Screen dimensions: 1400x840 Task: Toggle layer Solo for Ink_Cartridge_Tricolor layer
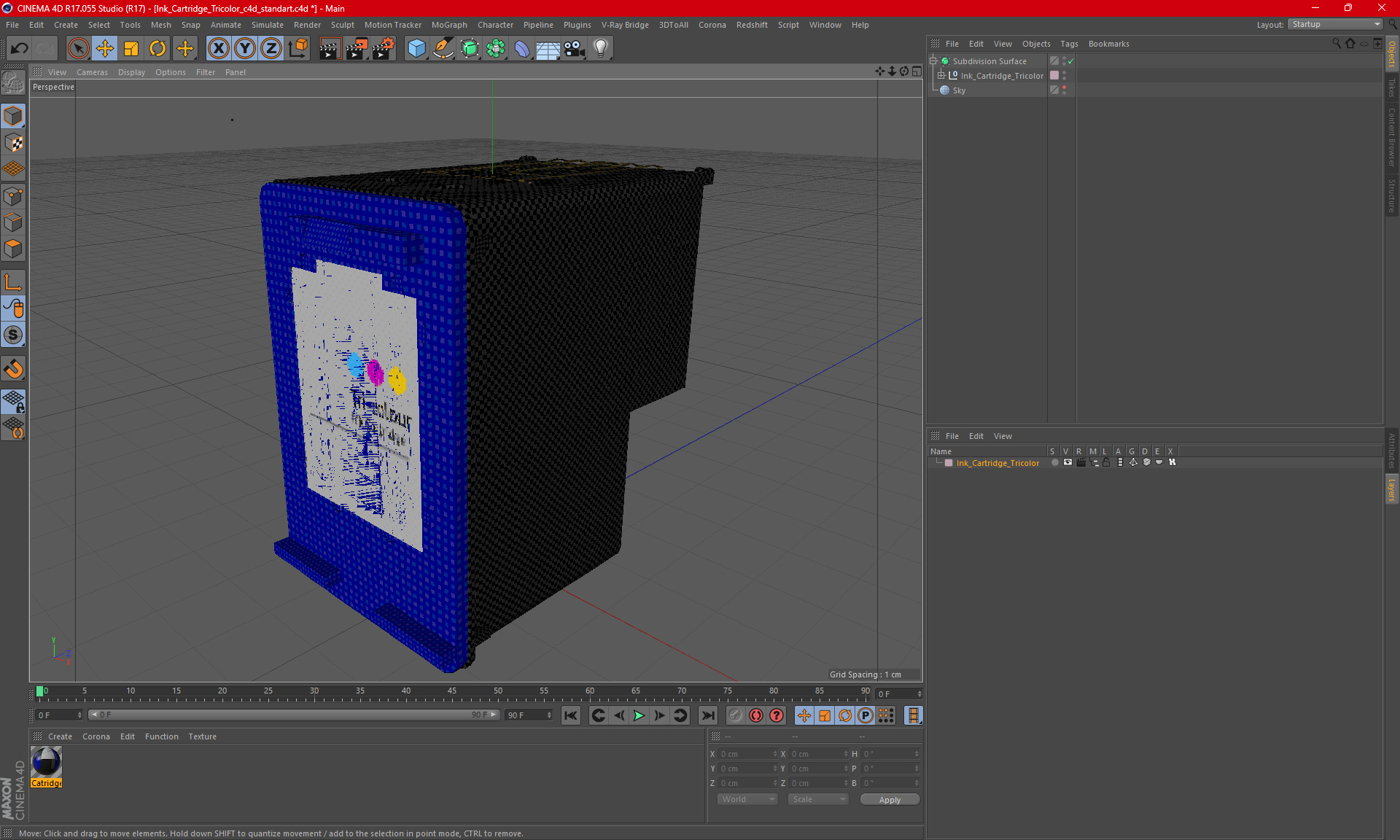tap(1054, 462)
